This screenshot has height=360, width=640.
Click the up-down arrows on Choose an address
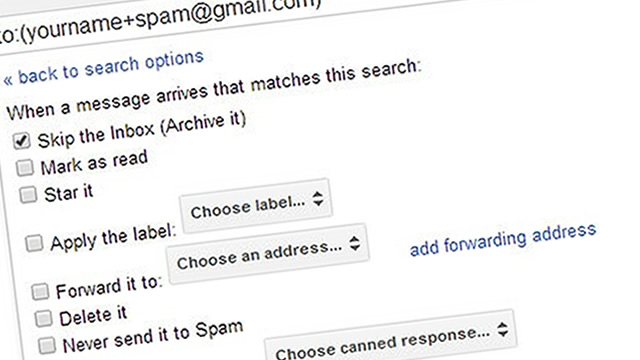pyautogui.click(x=355, y=243)
